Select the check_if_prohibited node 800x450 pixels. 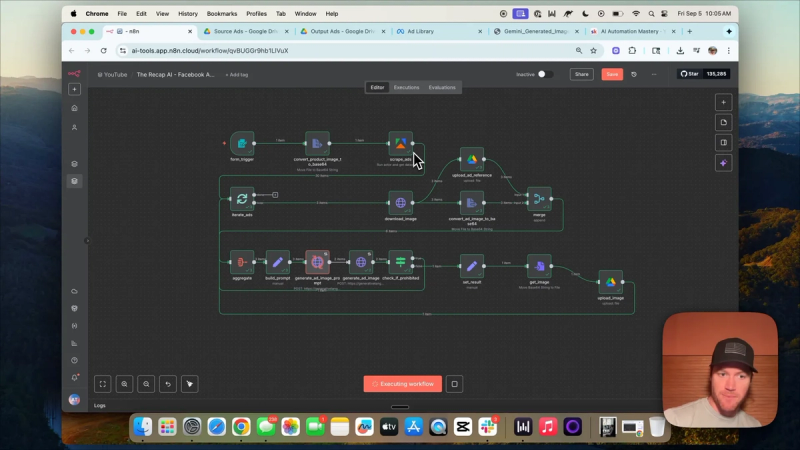401,262
